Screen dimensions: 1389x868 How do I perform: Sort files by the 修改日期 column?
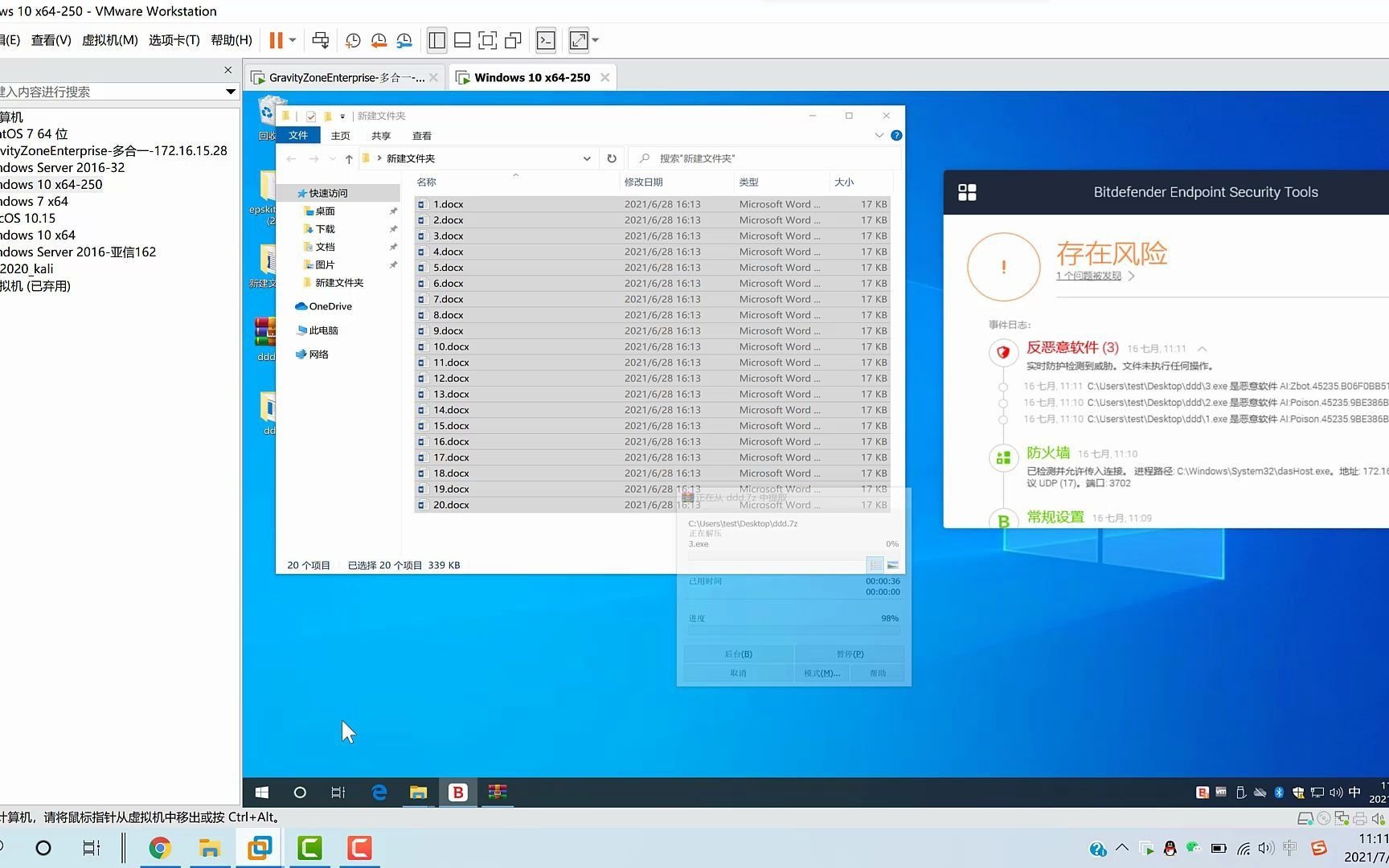[676, 182]
